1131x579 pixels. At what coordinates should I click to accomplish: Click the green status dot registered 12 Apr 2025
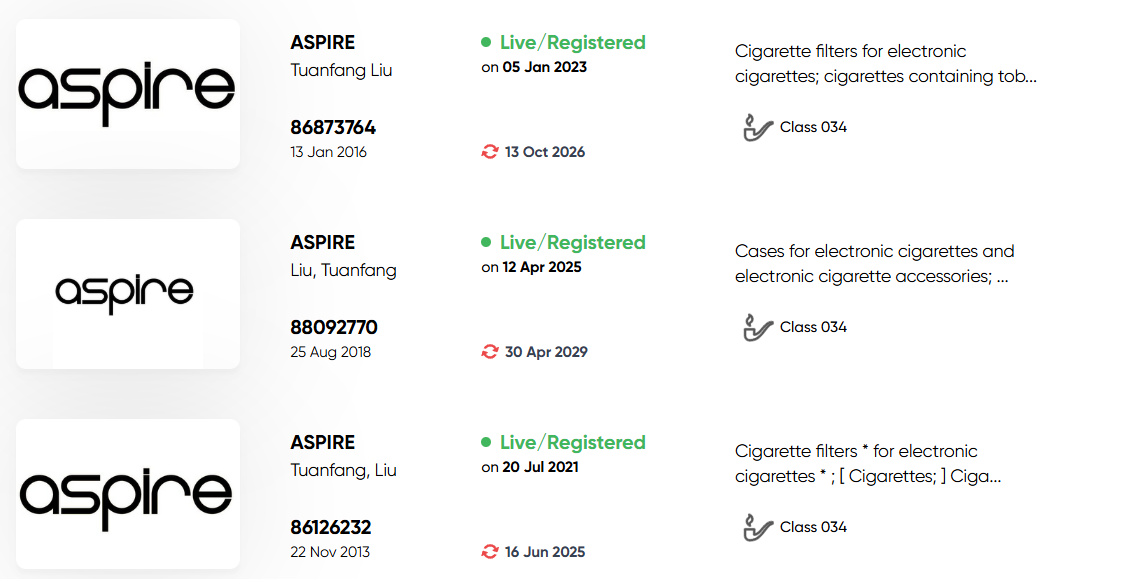pyautogui.click(x=486, y=242)
